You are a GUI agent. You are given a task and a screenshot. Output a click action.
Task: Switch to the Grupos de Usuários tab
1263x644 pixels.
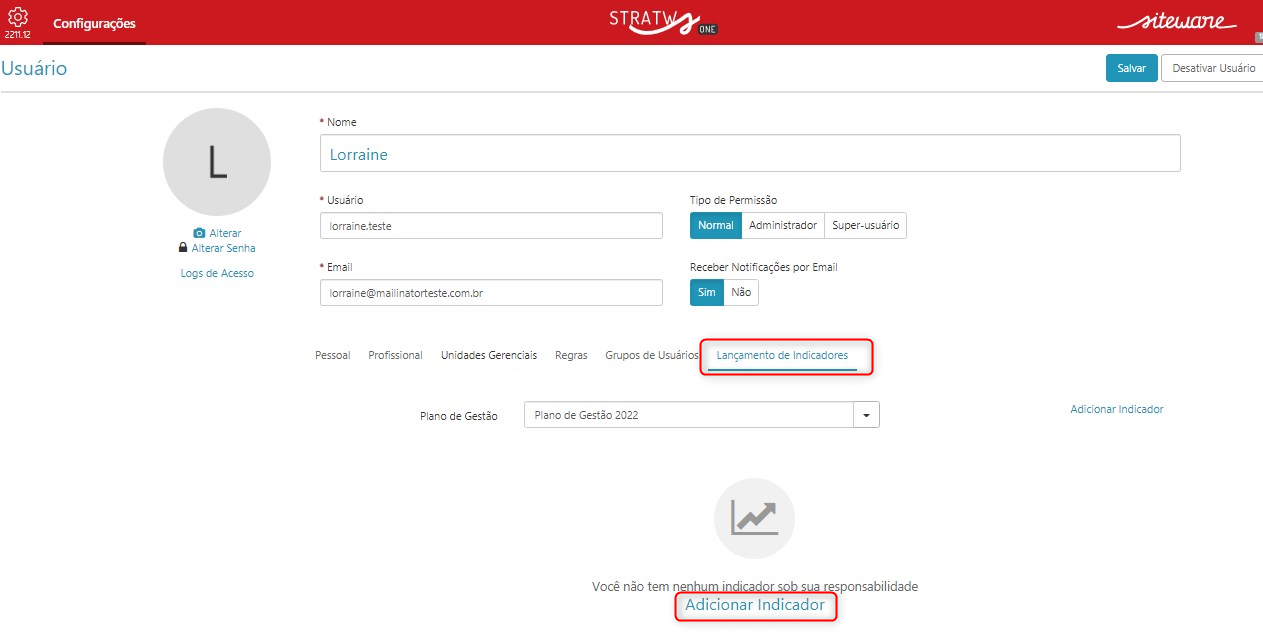[x=652, y=355]
